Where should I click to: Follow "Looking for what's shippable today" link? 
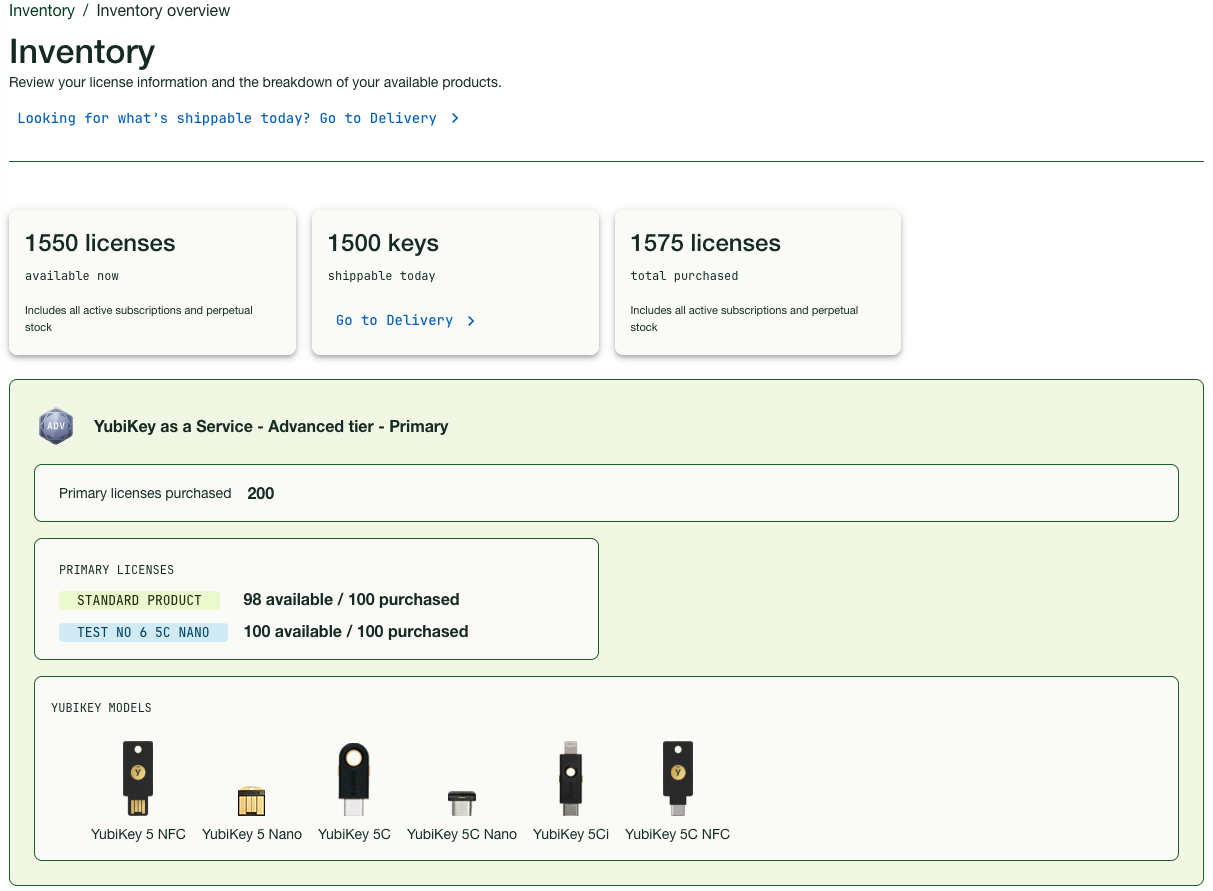click(227, 118)
